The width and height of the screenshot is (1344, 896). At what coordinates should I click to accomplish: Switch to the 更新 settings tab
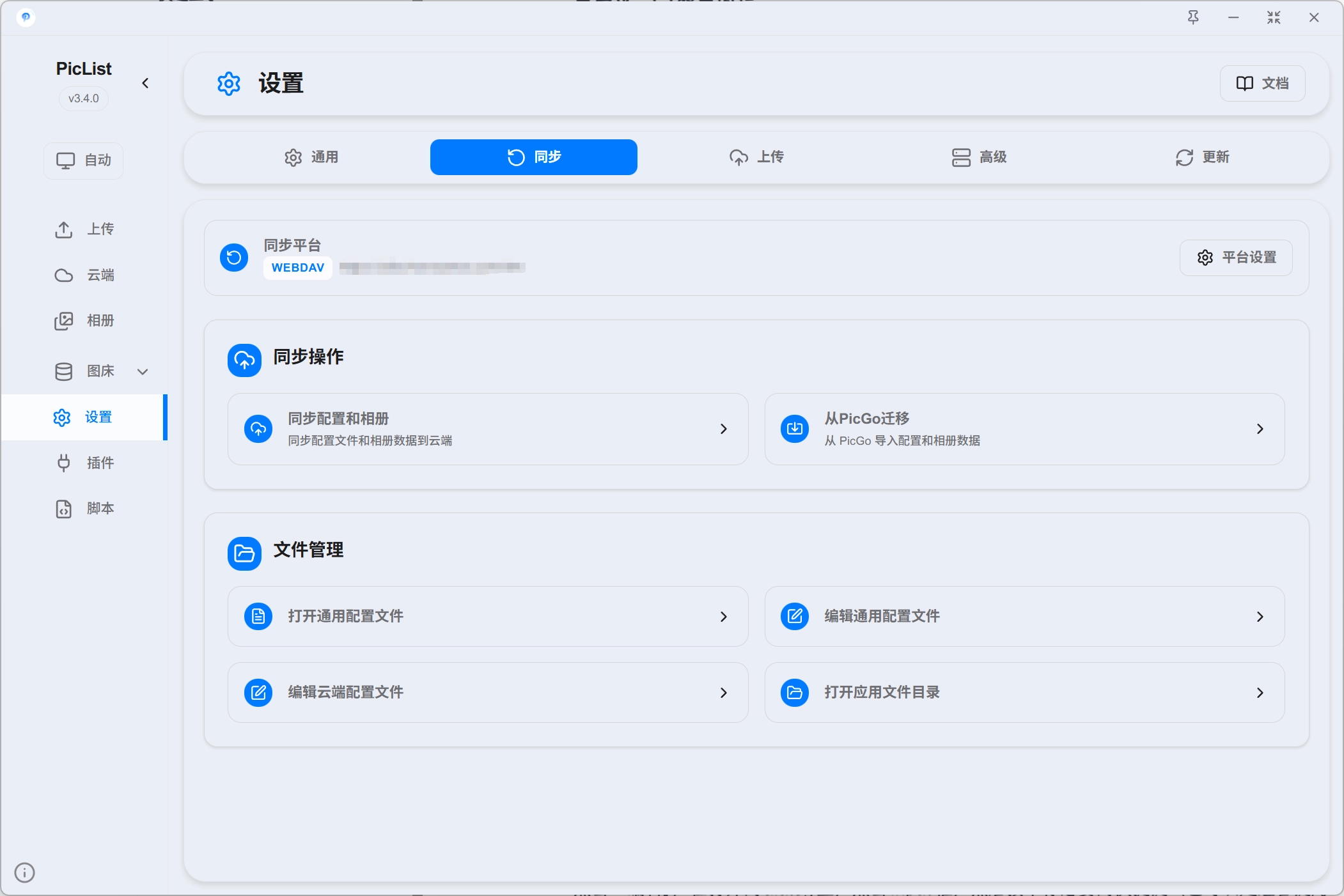1202,157
